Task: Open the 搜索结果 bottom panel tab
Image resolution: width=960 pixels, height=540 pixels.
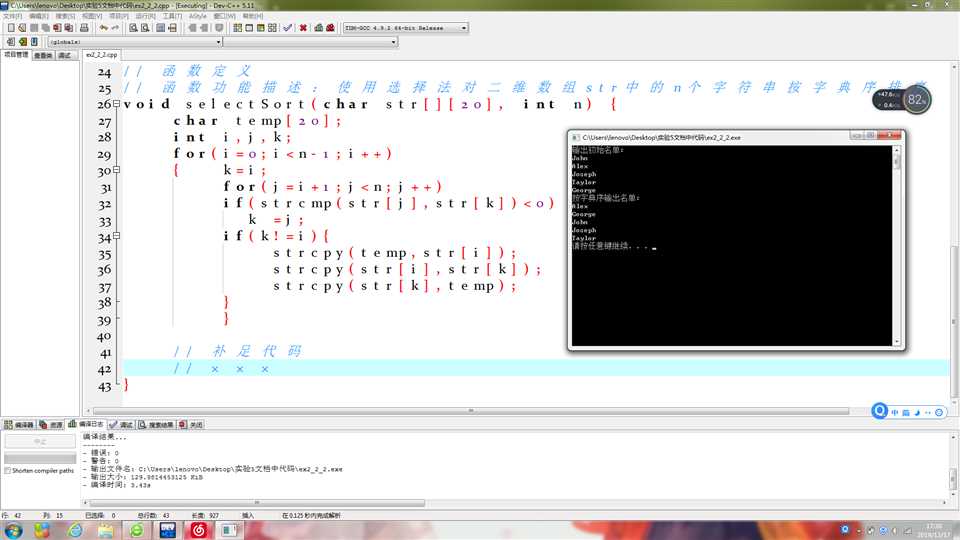Action: pos(156,425)
